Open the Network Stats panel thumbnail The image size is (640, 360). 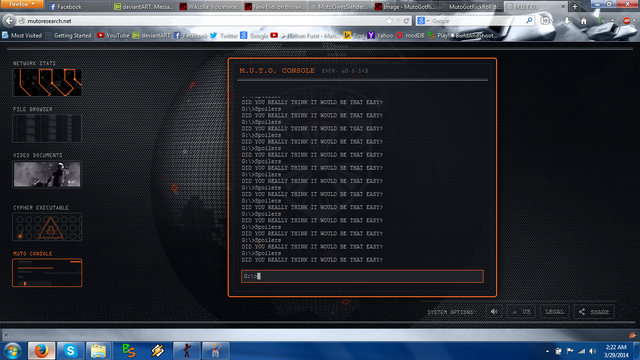(47, 82)
